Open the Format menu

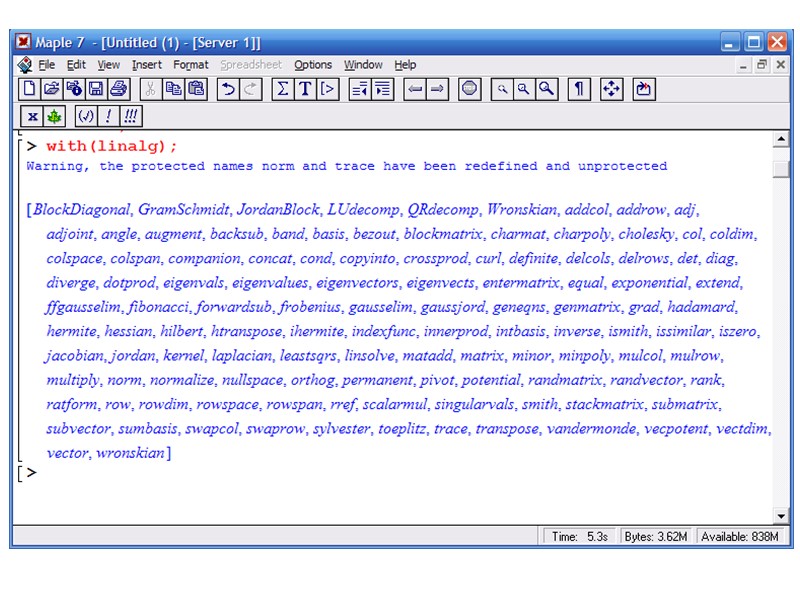click(191, 65)
